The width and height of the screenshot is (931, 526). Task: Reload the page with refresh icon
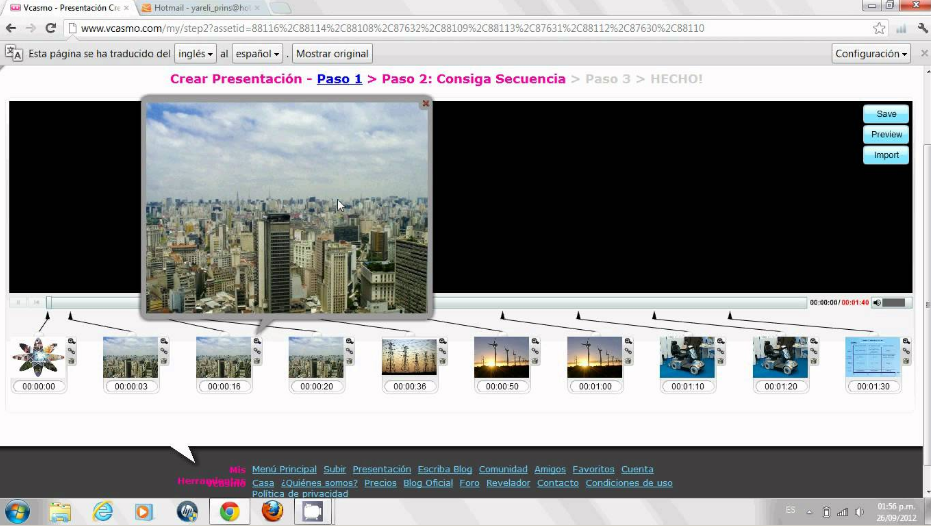click(x=51, y=28)
